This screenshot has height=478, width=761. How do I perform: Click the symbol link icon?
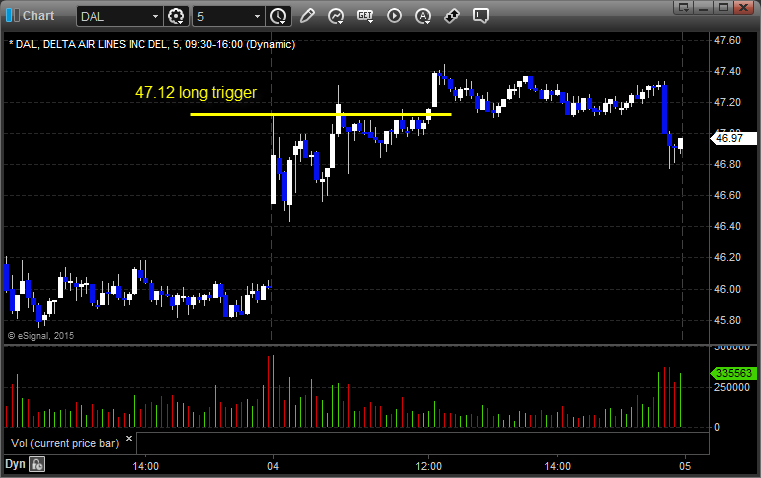(452, 16)
